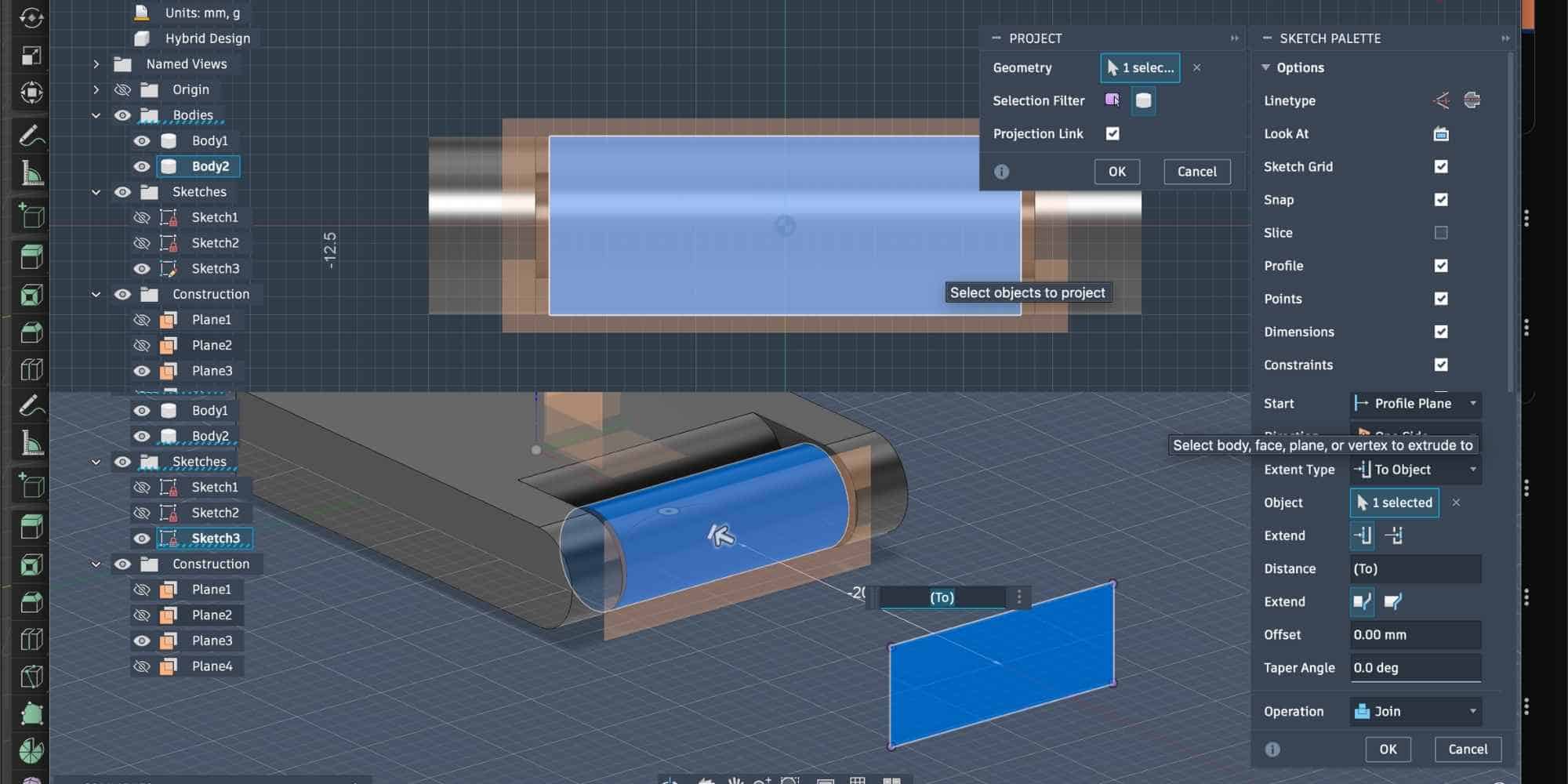Click the square-with-arrow scale icon in left toolbar
The image size is (1568, 784).
click(31, 55)
